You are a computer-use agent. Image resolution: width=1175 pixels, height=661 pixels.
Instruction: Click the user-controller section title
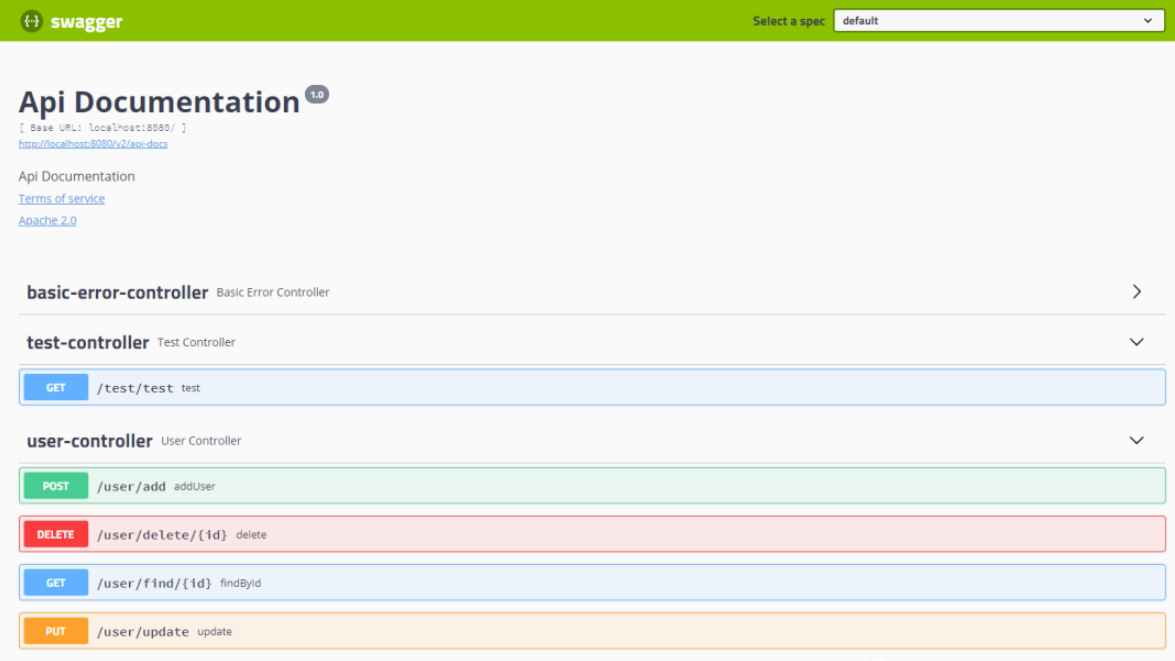coord(90,441)
